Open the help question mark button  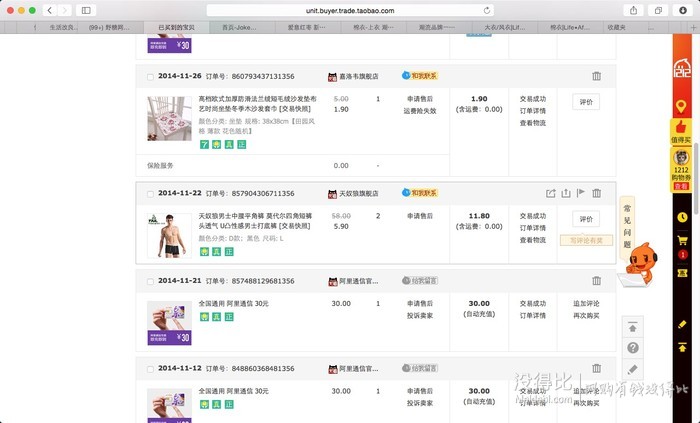click(x=633, y=348)
